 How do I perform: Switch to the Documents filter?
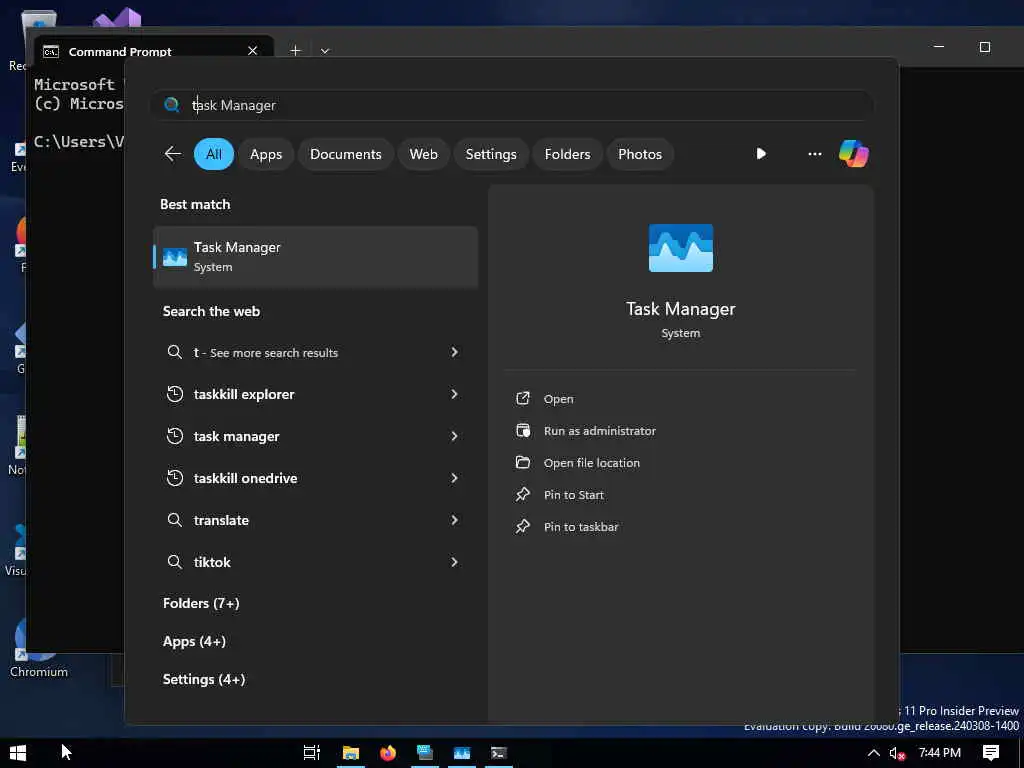coord(345,154)
